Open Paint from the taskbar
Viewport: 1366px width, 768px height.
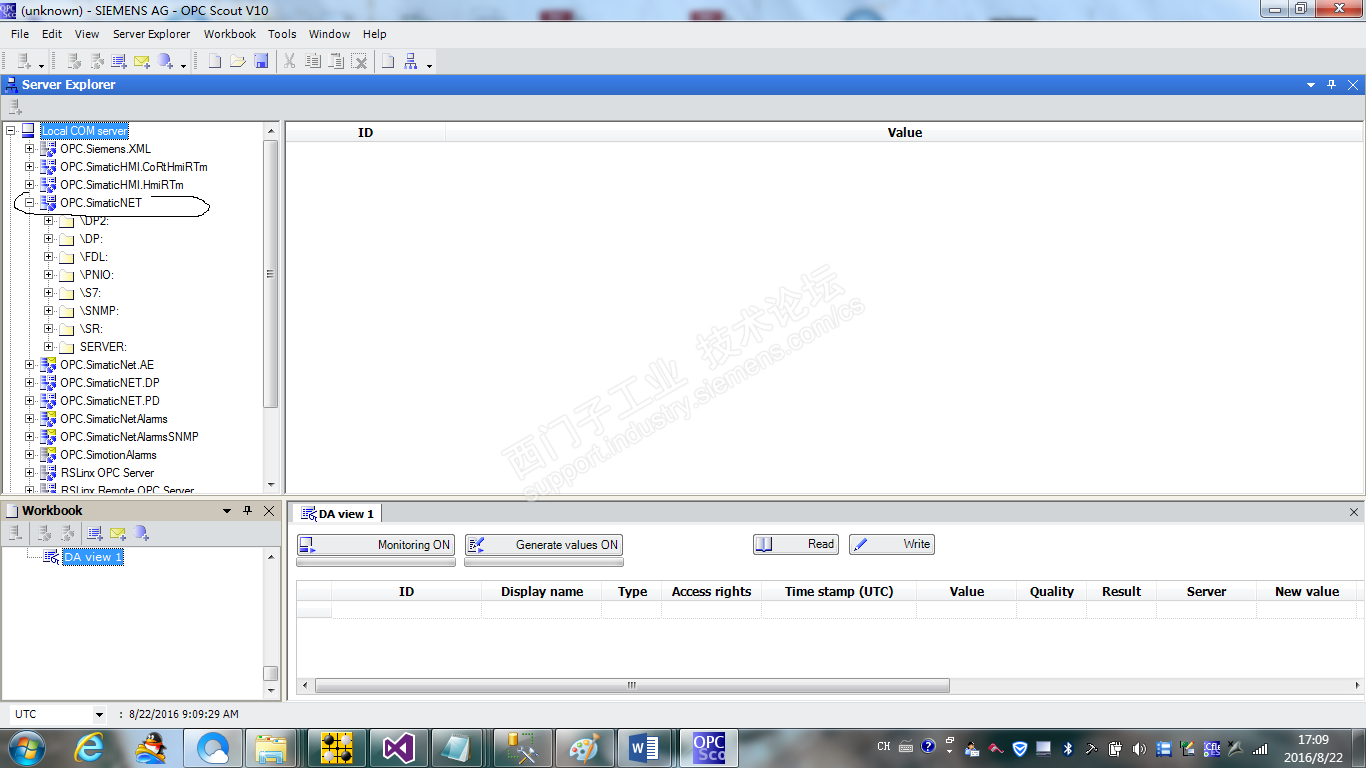click(x=583, y=748)
